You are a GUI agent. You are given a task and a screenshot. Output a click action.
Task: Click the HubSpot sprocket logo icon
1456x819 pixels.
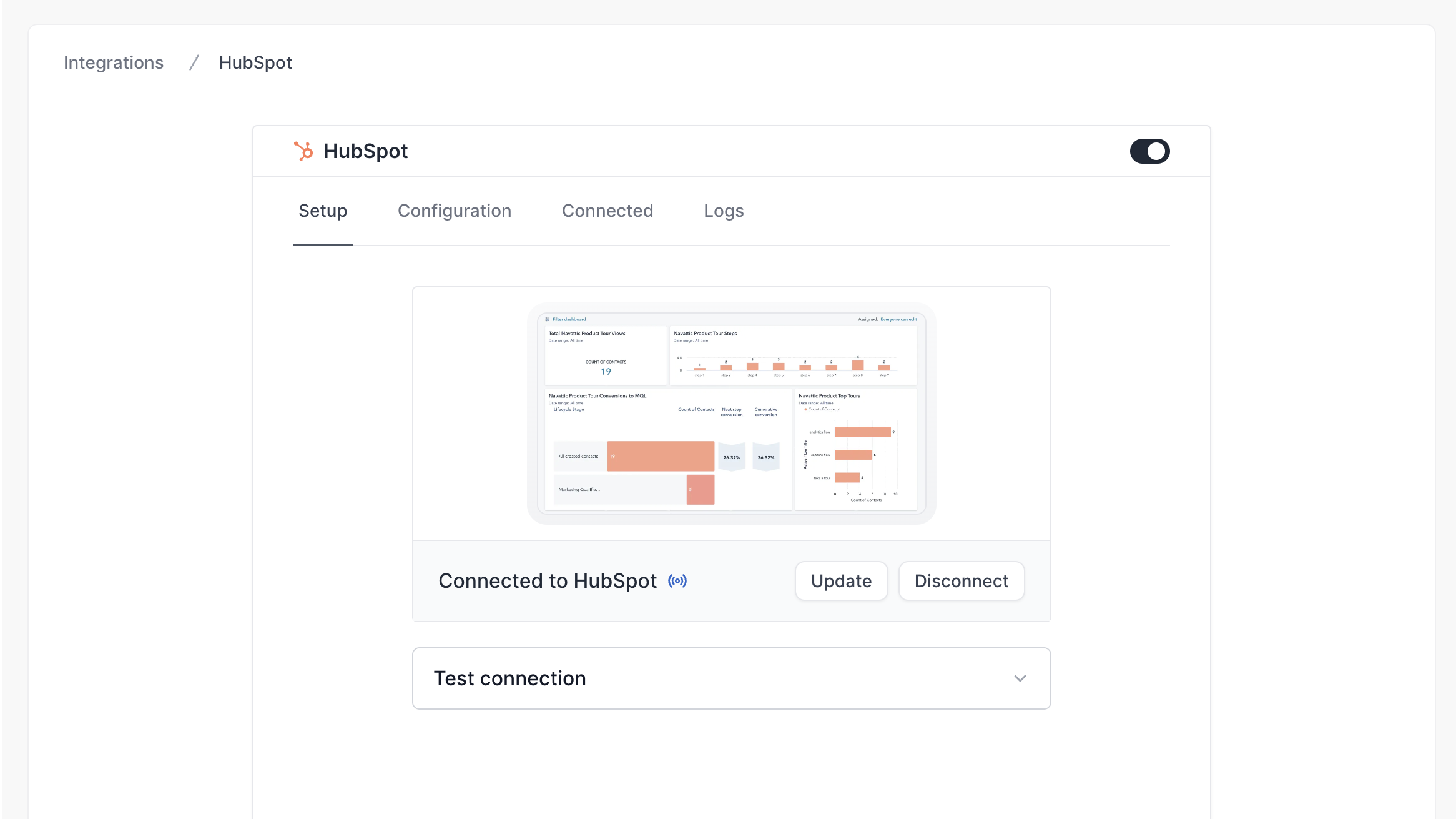304,151
